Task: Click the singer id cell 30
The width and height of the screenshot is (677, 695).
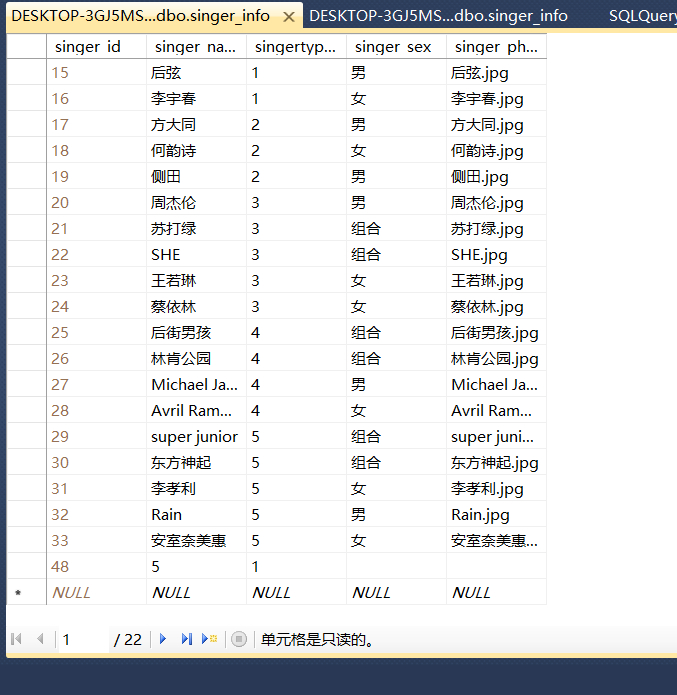Action: [x=97, y=462]
